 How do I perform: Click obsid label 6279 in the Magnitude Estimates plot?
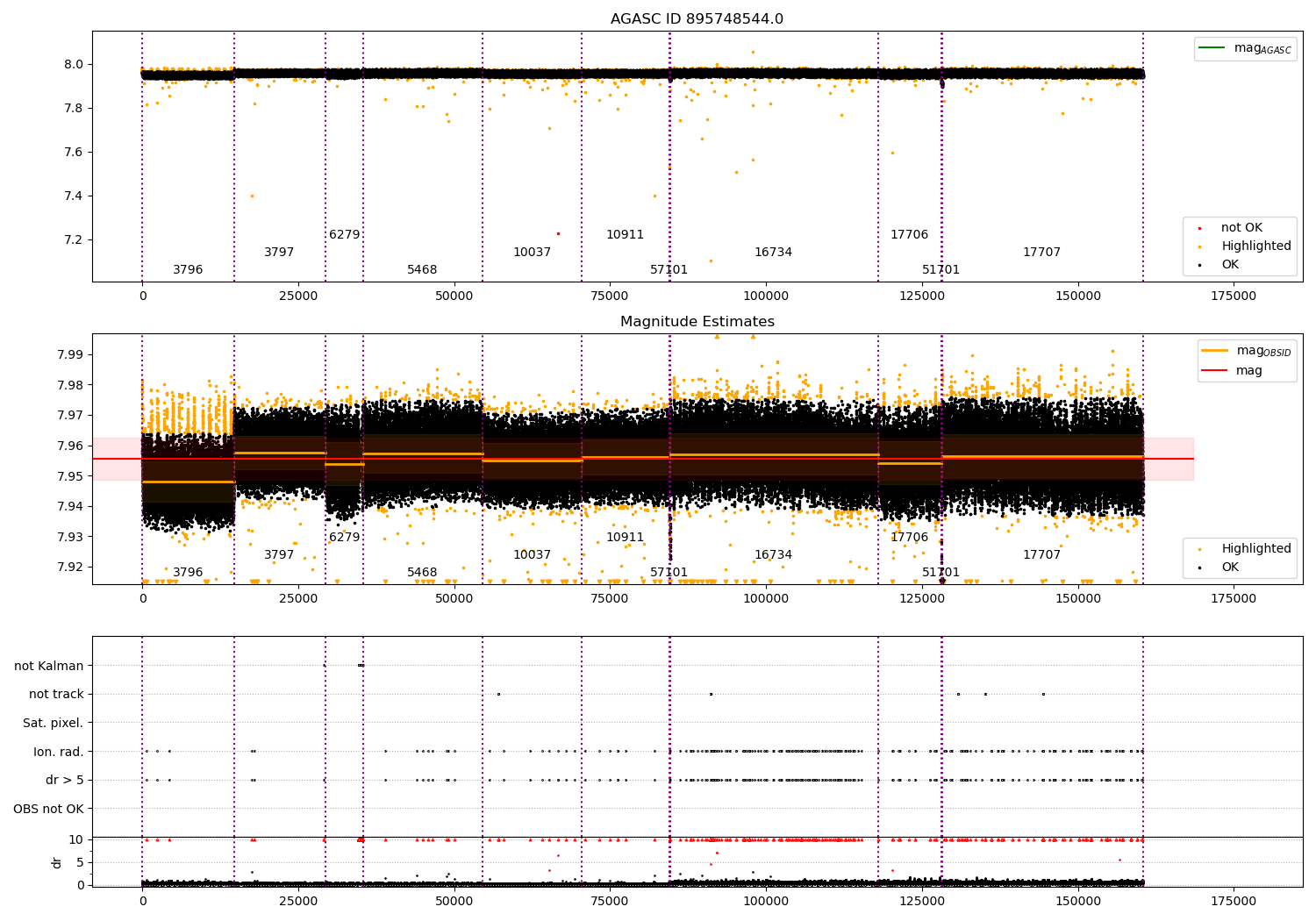(345, 538)
